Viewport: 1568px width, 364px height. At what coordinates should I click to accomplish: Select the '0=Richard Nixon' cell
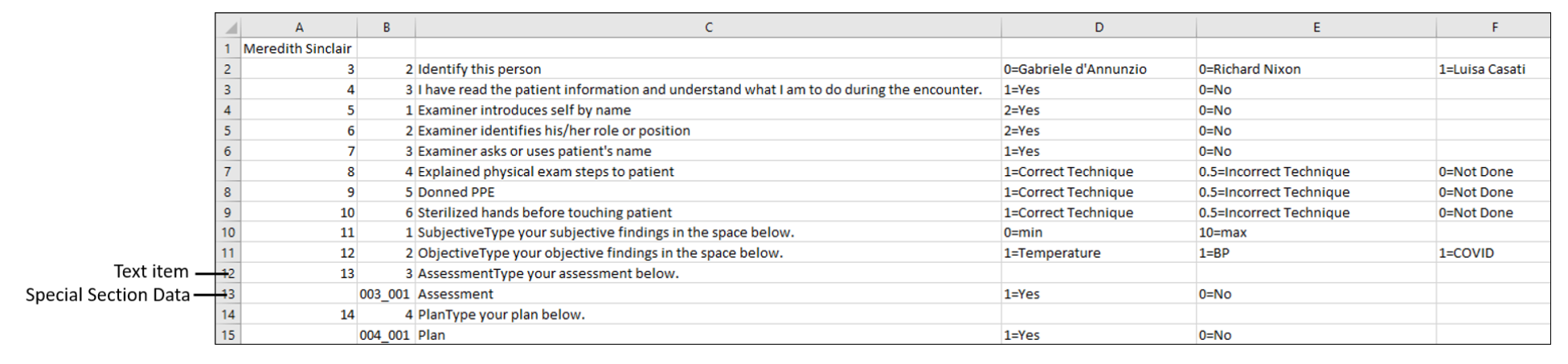coord(1316,69)
